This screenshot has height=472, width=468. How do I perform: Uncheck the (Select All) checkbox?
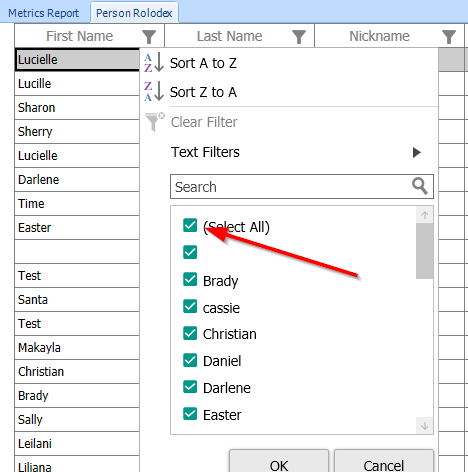coord(190,225)
